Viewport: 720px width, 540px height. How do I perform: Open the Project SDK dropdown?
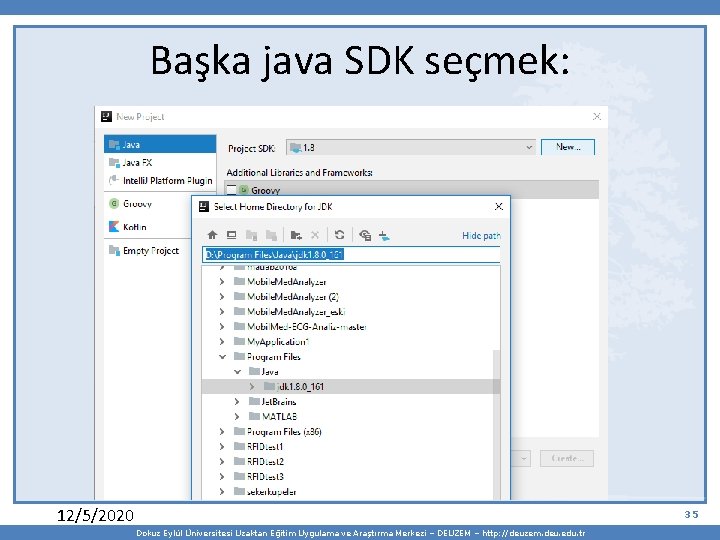click(411, 147)
